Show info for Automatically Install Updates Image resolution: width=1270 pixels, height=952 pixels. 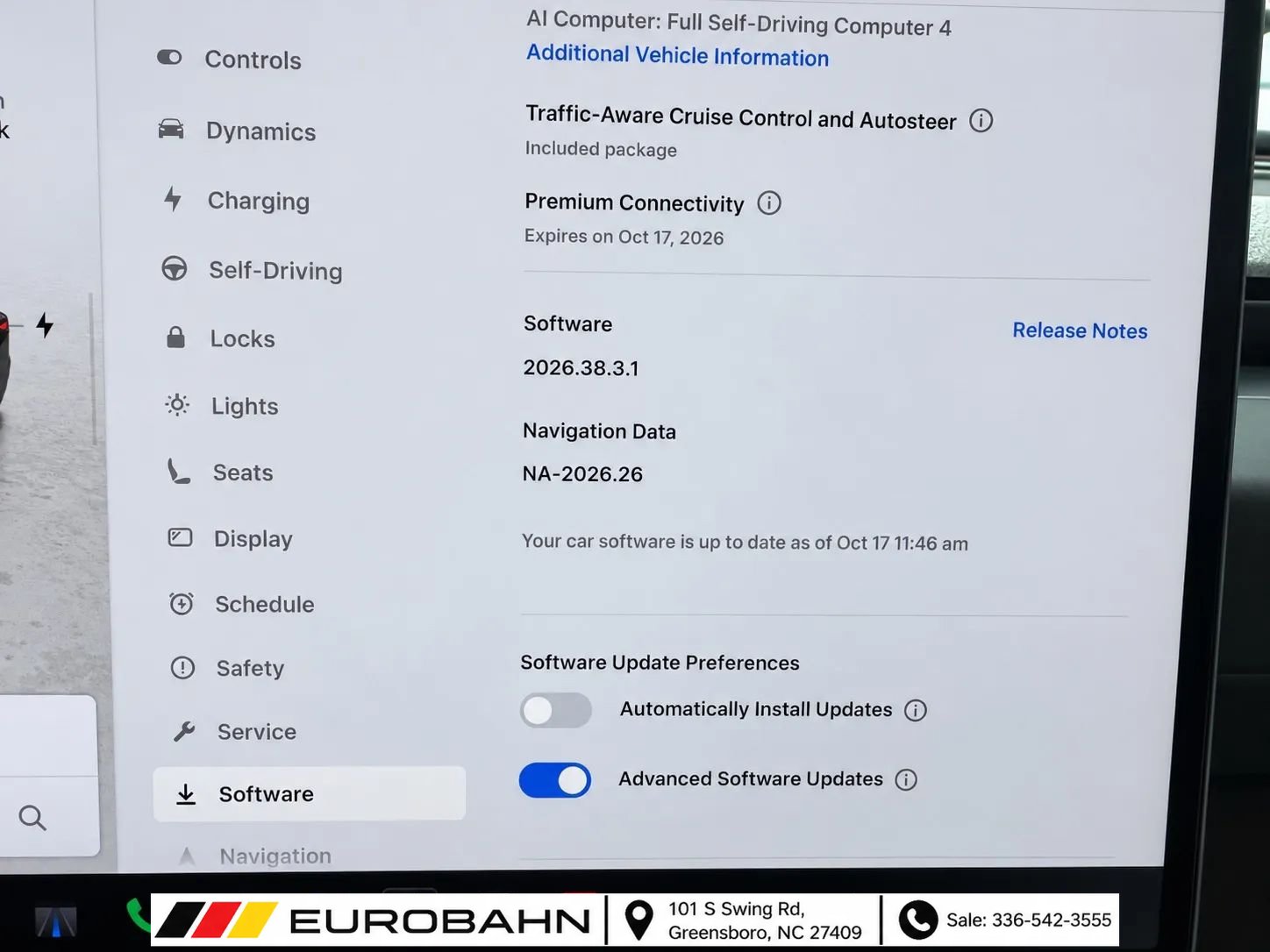[x=916, y=710]
